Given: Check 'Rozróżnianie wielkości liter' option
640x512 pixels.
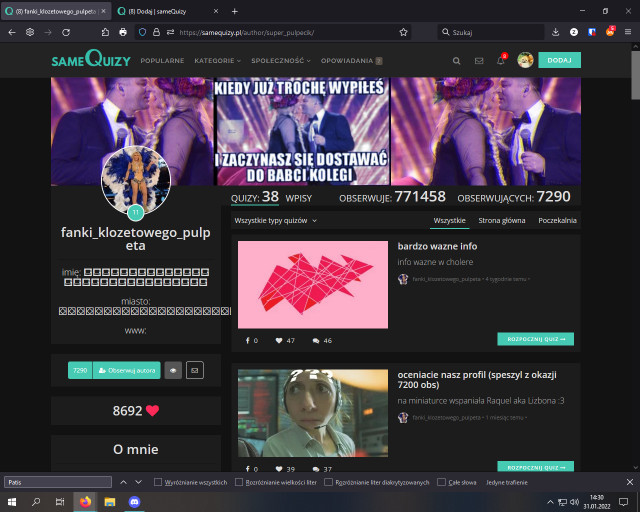Looking at the screenshot, I should 238,482.
